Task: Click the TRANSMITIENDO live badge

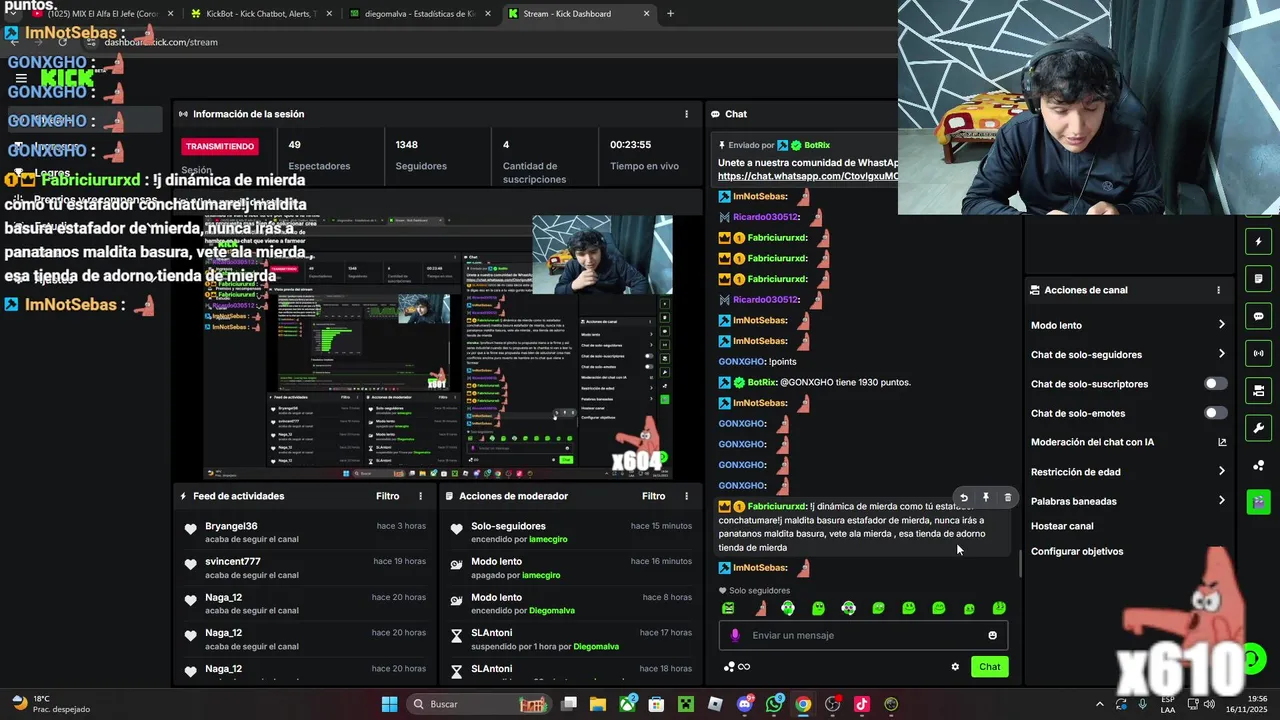Action: pos(220,146)
